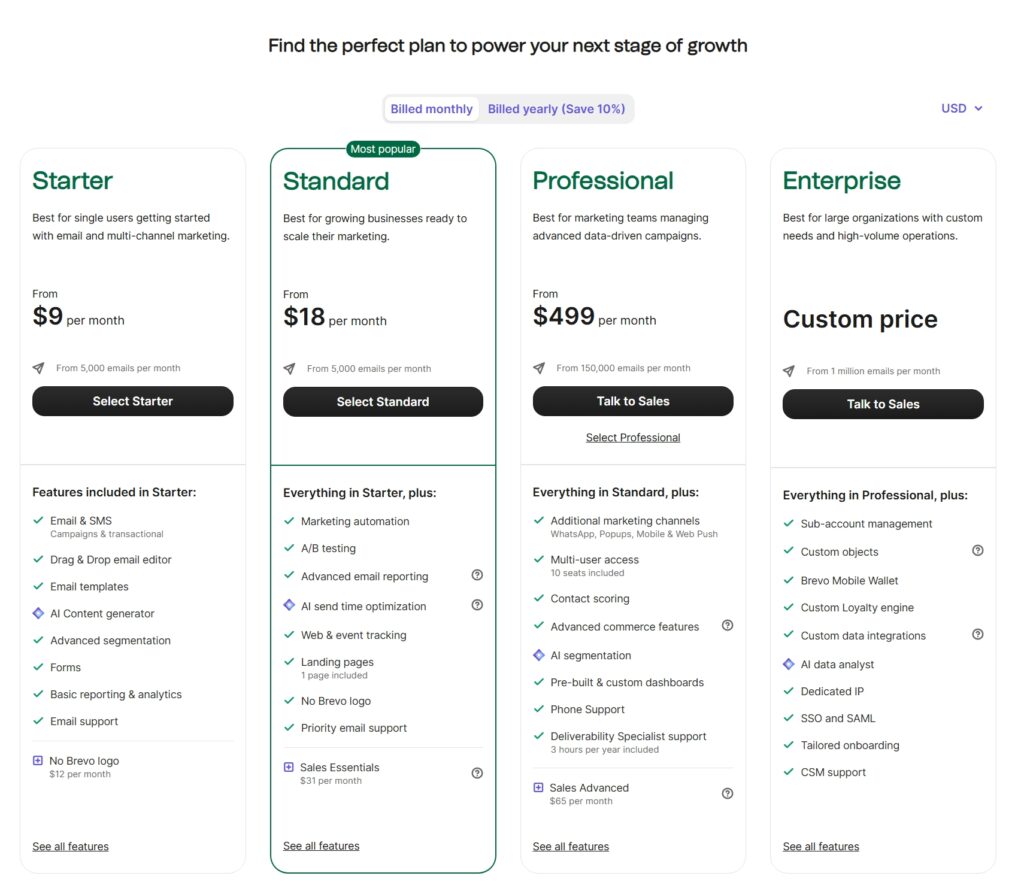
Task: Switch to Billed yearly (Save 10%)
Action: pos(556,109)
